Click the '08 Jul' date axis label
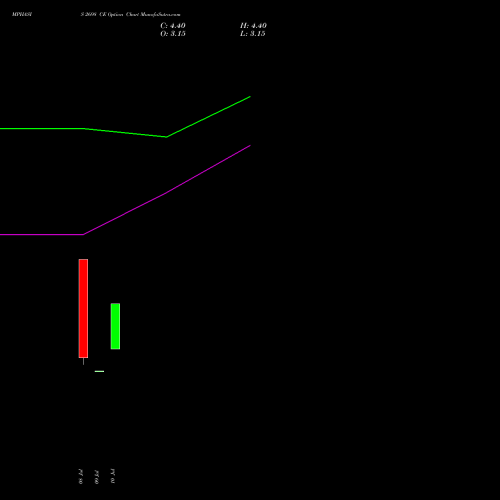Image resolution: width=500 pixels, height=500 pixels. click(x=81, y=477)
